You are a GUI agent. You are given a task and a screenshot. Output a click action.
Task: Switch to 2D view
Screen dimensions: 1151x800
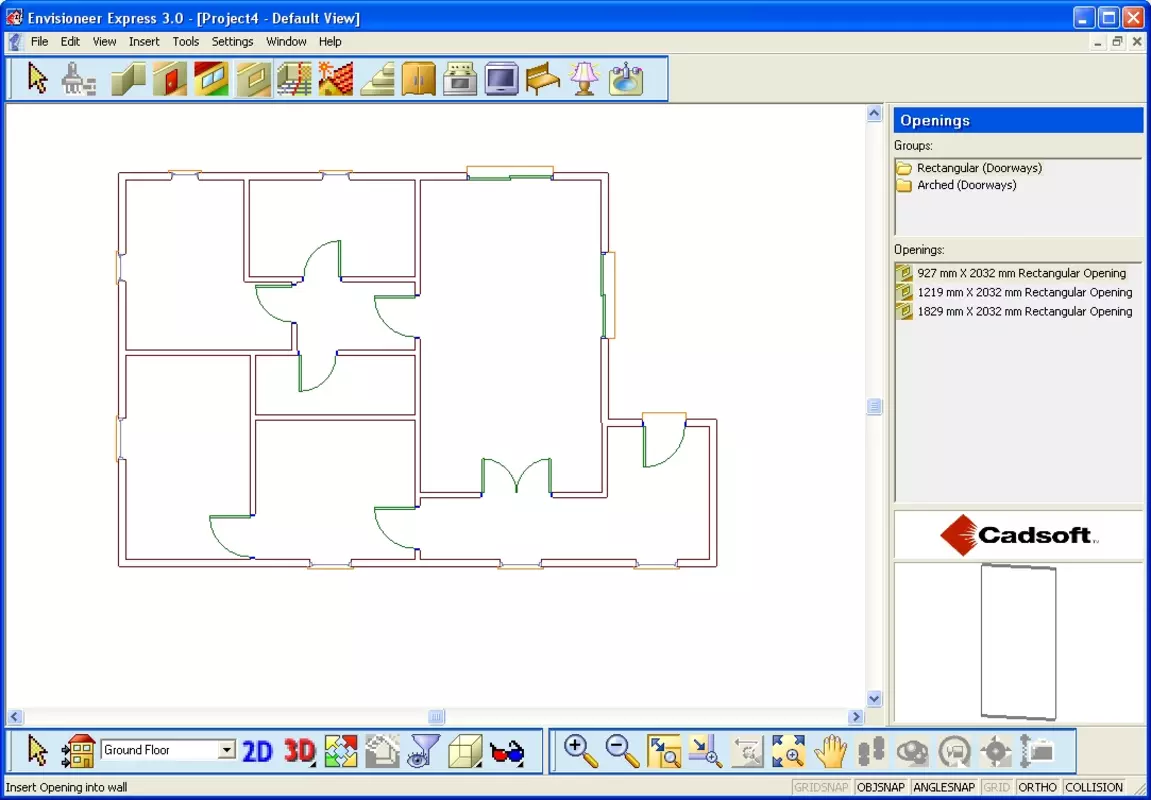point(257,751)
